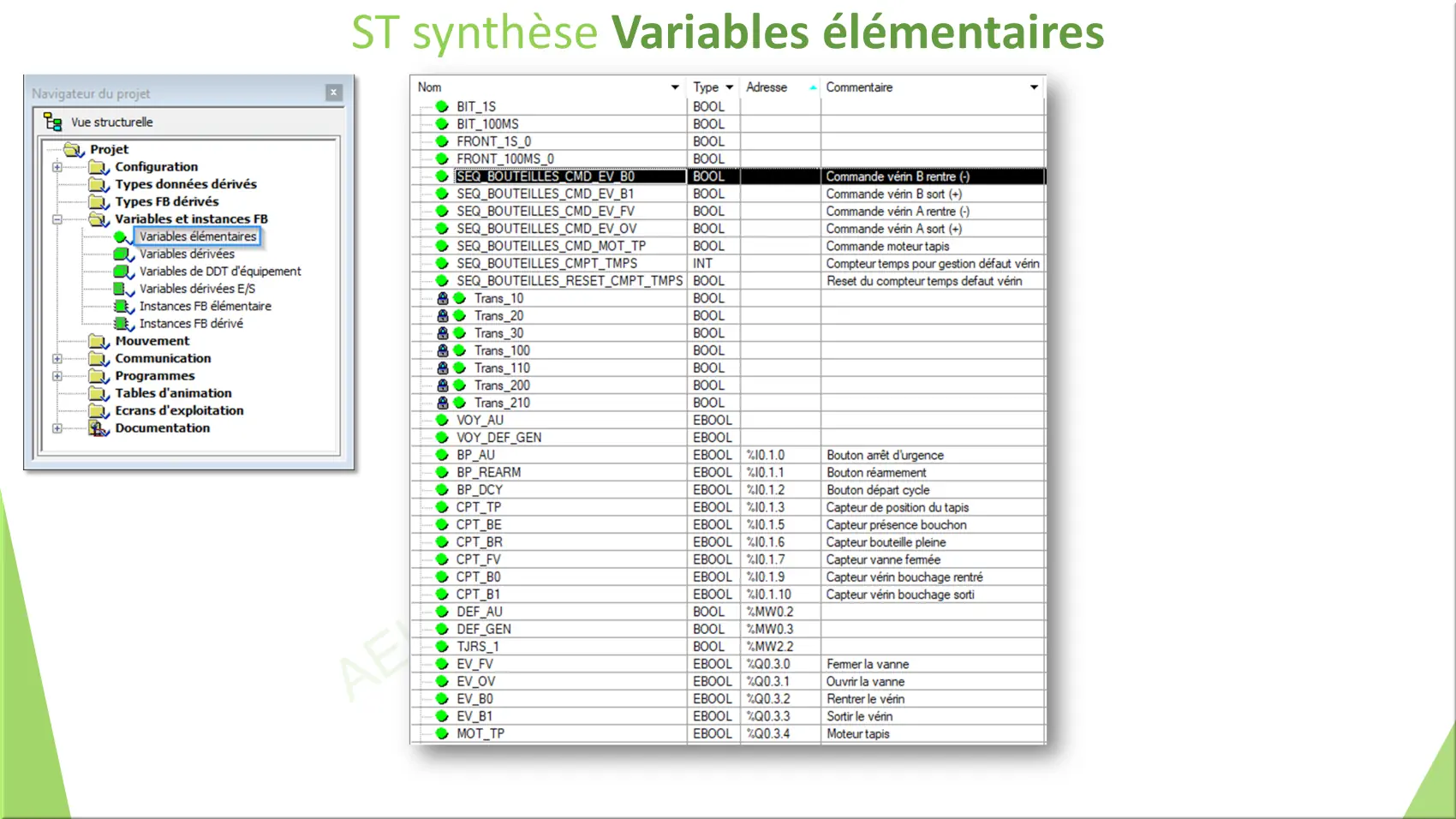Click the Mouvement folder icon
Viewport: 1456px width, 819px height.
98,341
